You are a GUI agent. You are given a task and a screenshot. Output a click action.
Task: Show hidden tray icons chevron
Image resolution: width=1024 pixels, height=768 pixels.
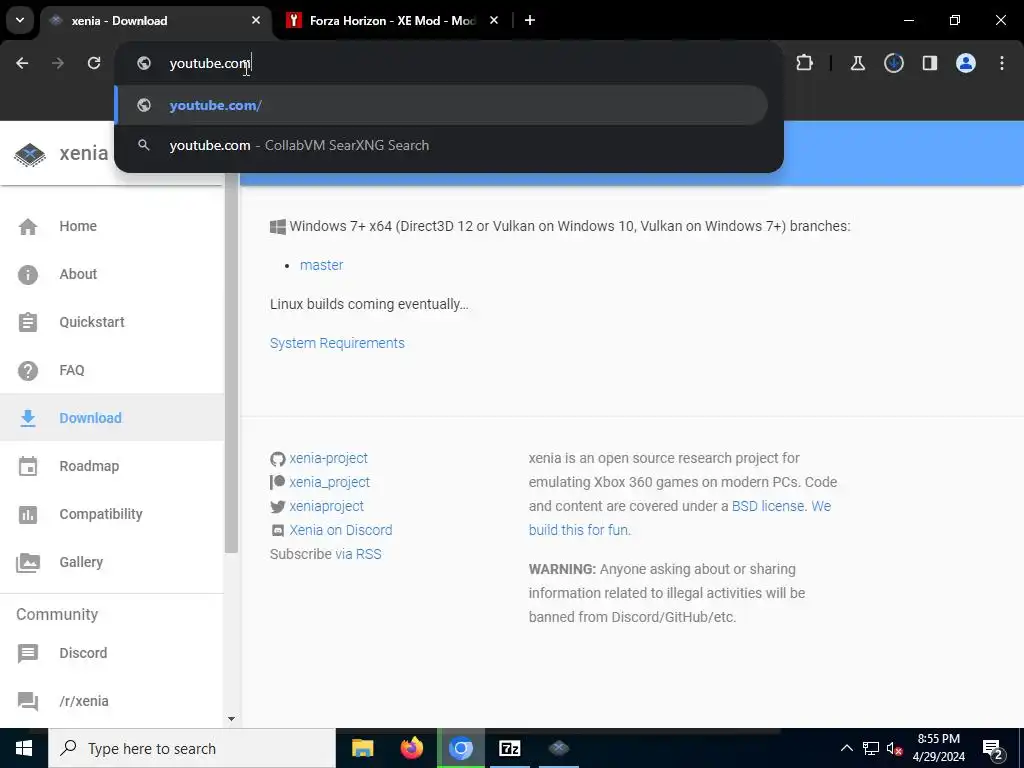846,748
